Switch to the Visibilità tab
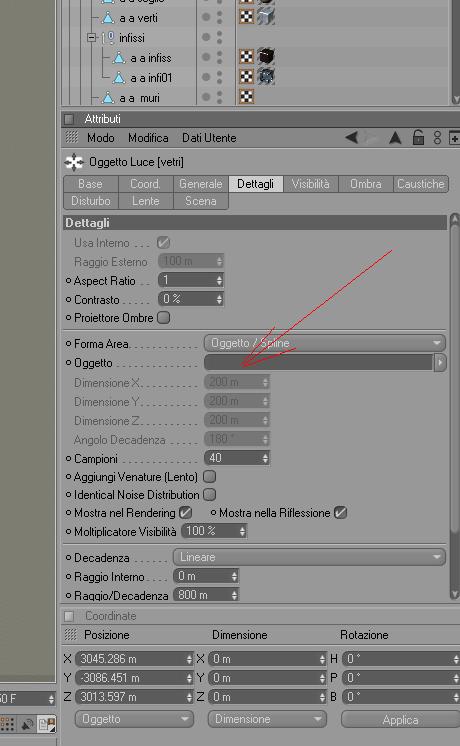The width and height of the screenshot is (460, 746). point(311,184)
